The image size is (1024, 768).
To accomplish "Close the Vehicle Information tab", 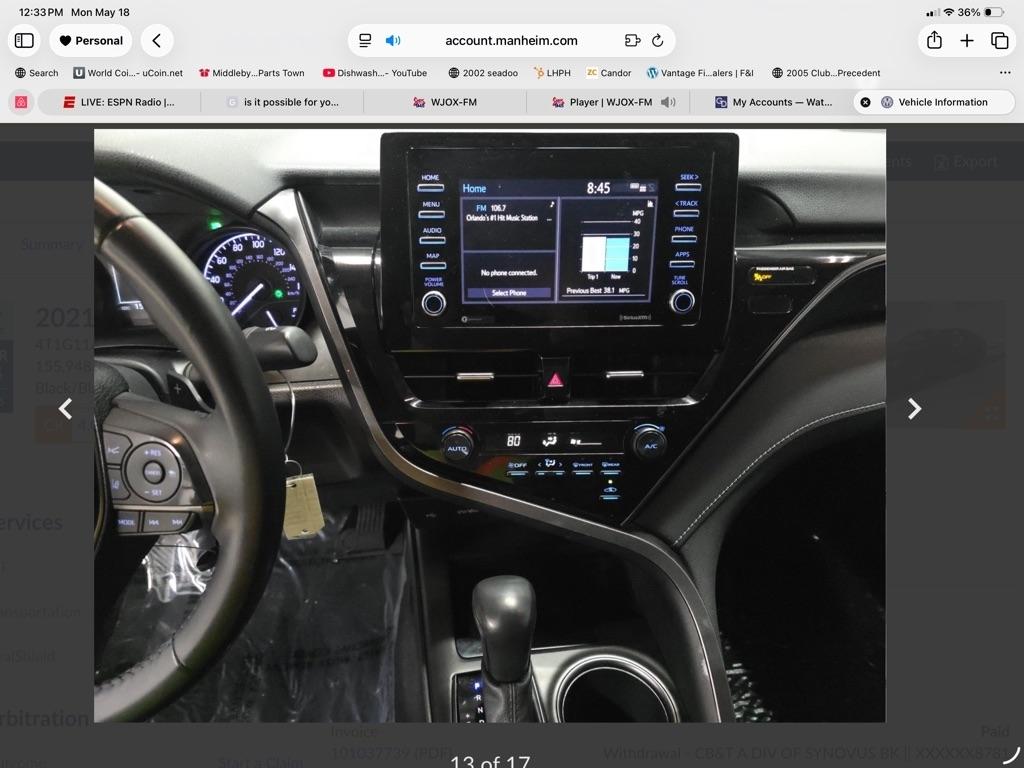I will [x=865, y=103].
